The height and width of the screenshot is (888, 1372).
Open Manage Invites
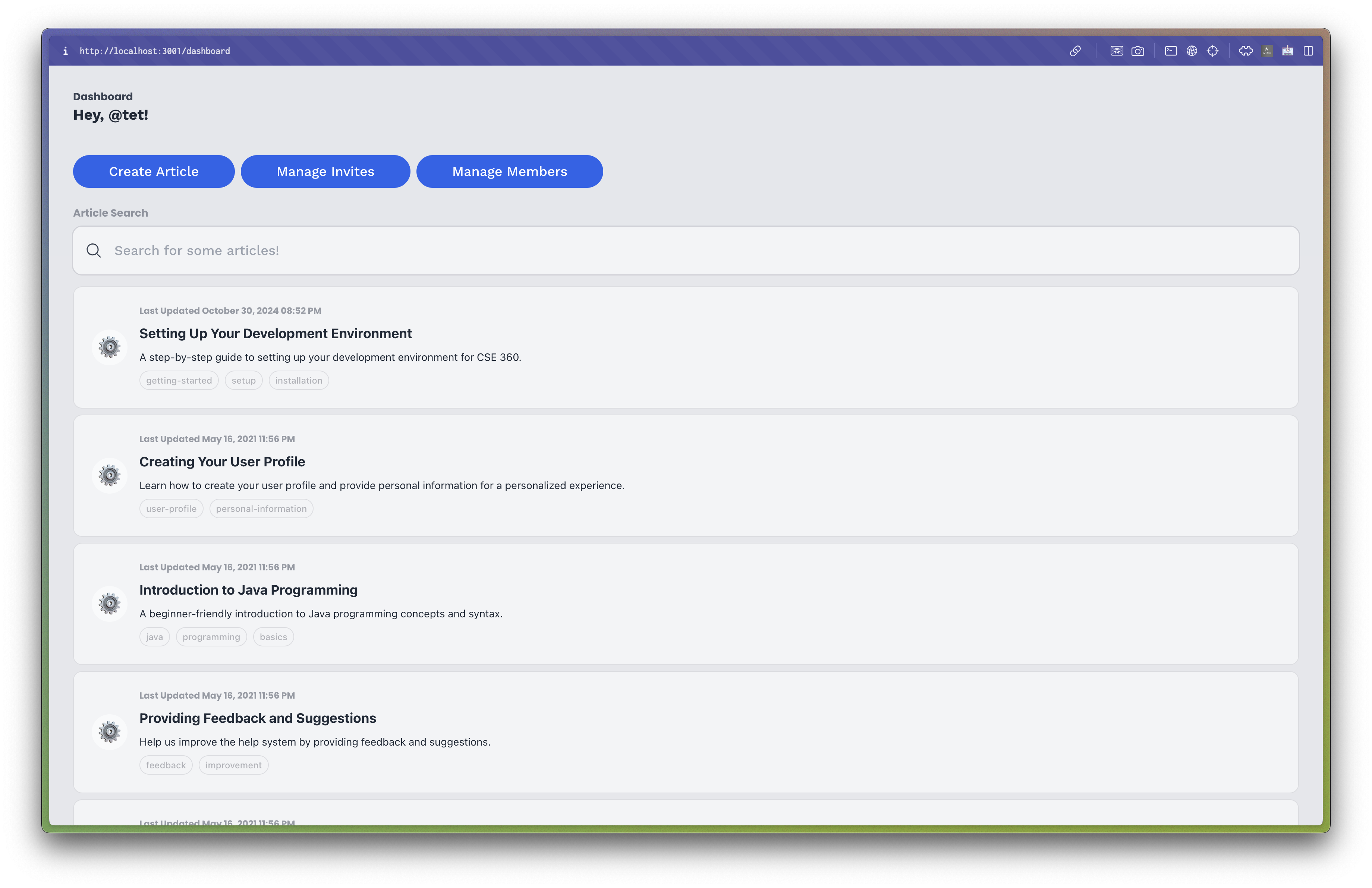coord(325,171)
